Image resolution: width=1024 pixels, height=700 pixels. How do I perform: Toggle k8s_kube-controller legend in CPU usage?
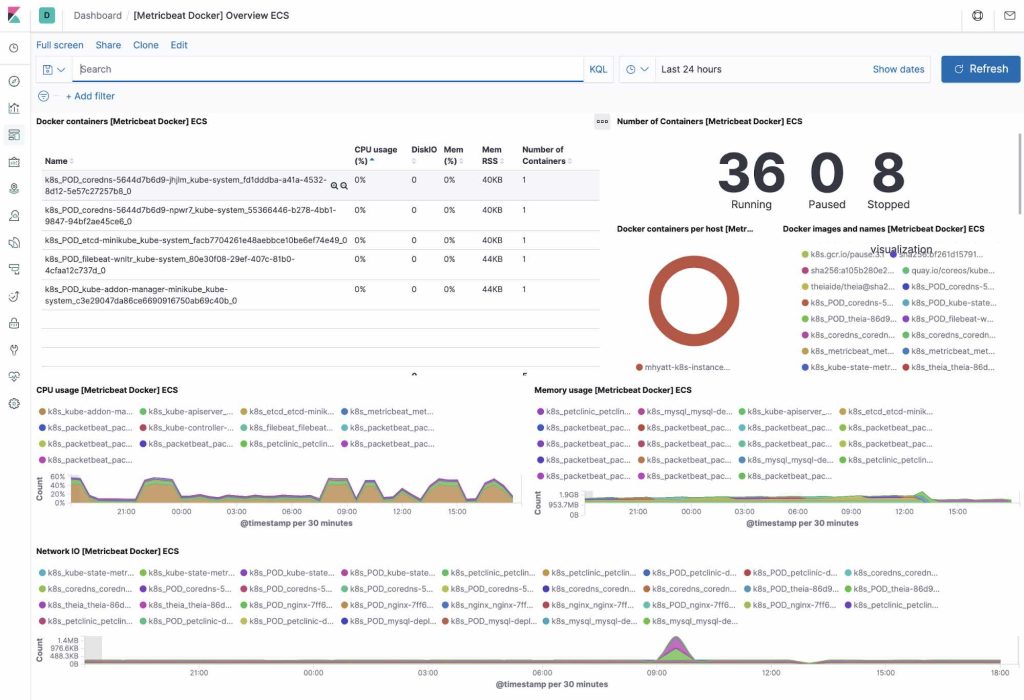[x=186, y=428]
